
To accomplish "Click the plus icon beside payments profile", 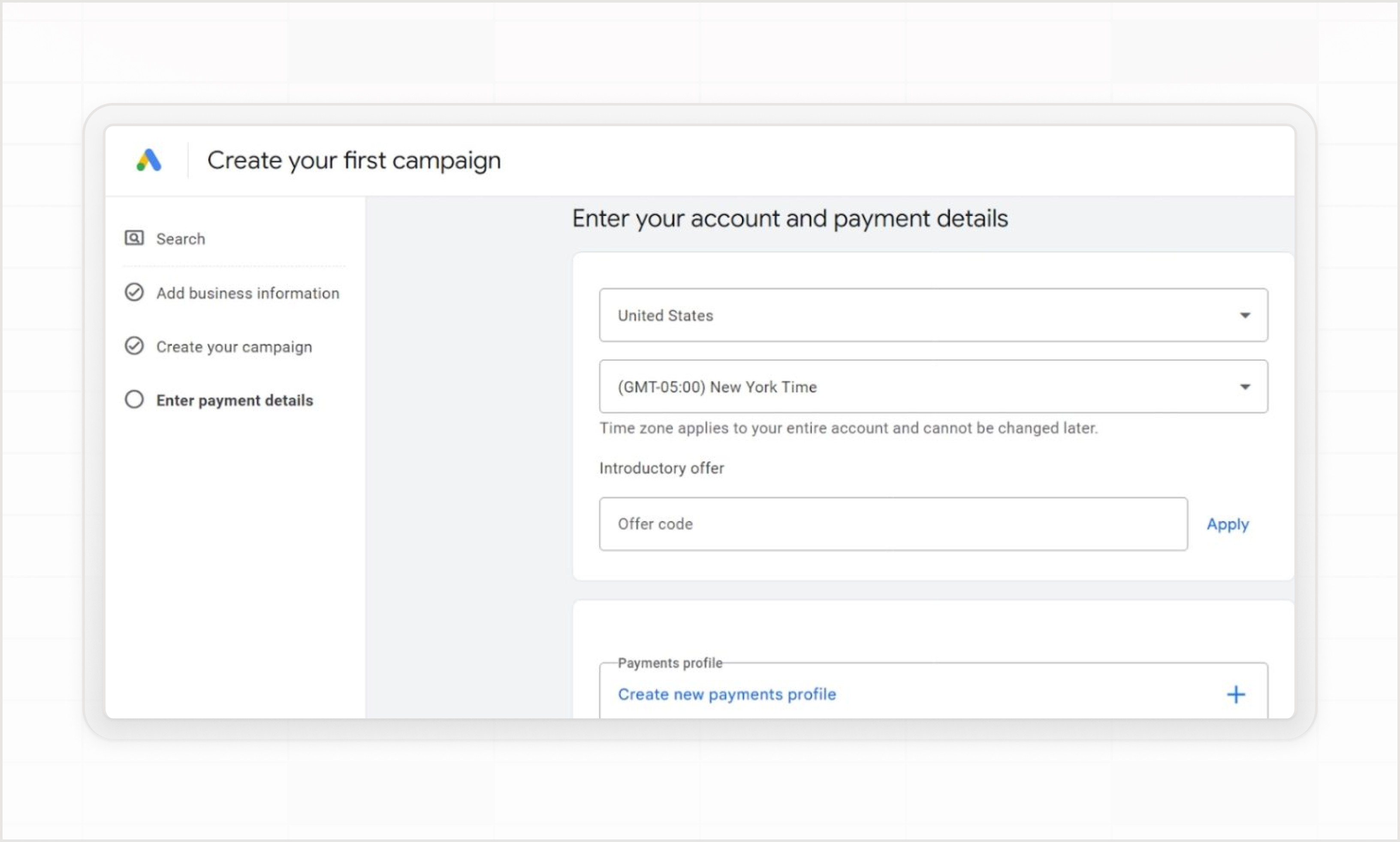I will tap(1236, 694).
